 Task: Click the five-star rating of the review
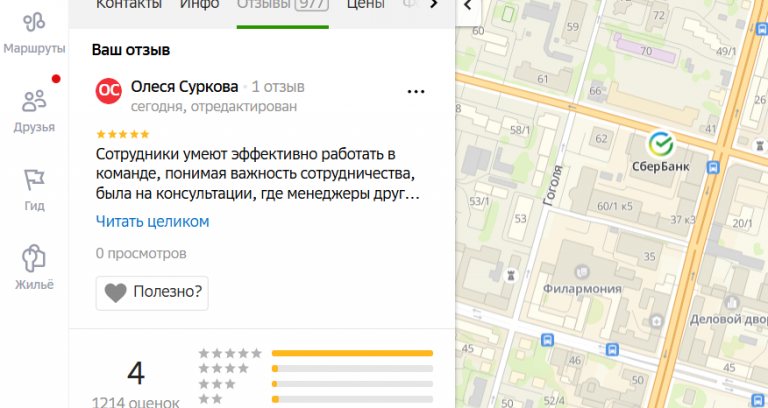pos(122,134)
